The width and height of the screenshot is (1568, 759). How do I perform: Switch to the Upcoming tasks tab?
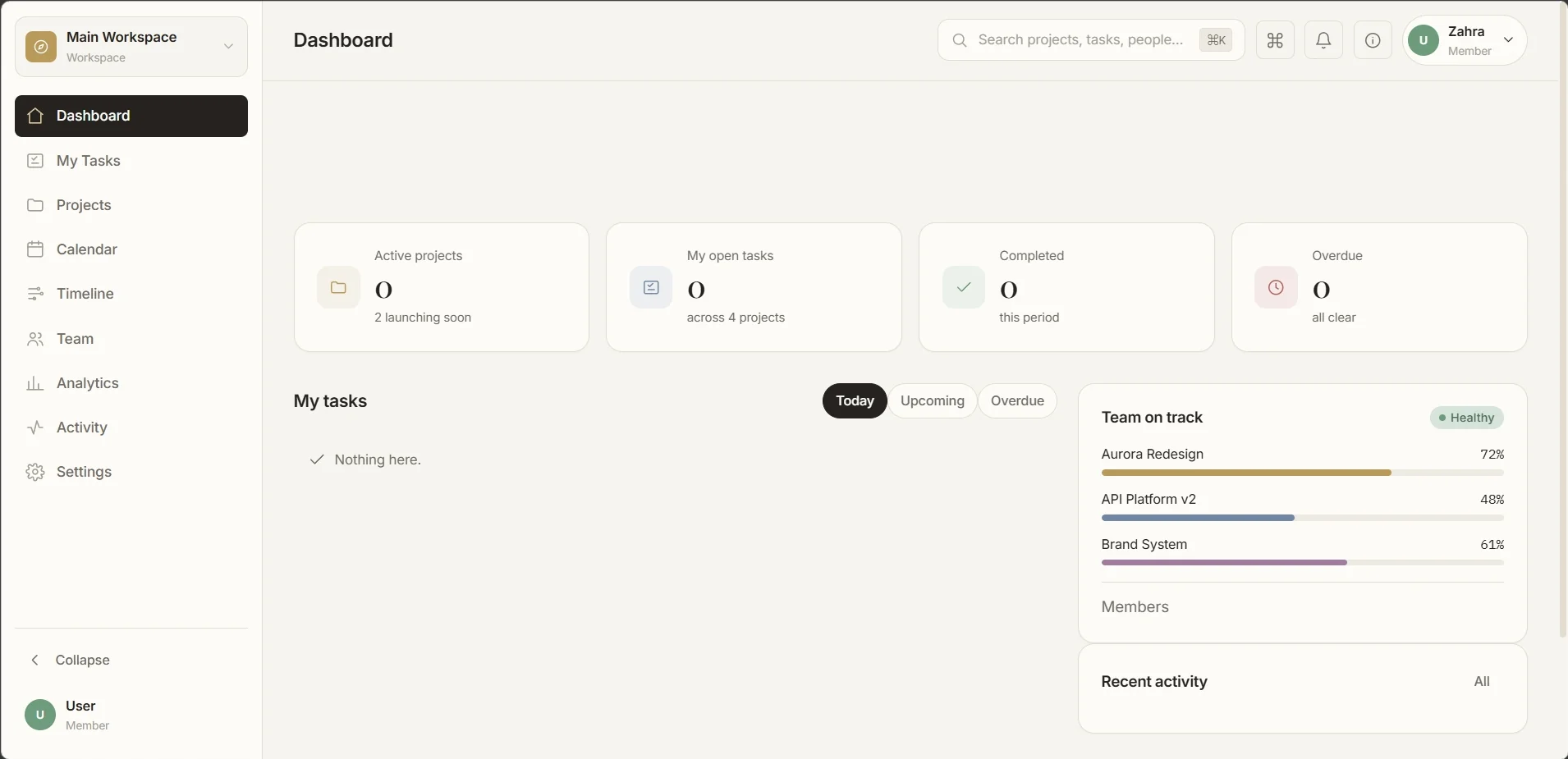point(933,401)
